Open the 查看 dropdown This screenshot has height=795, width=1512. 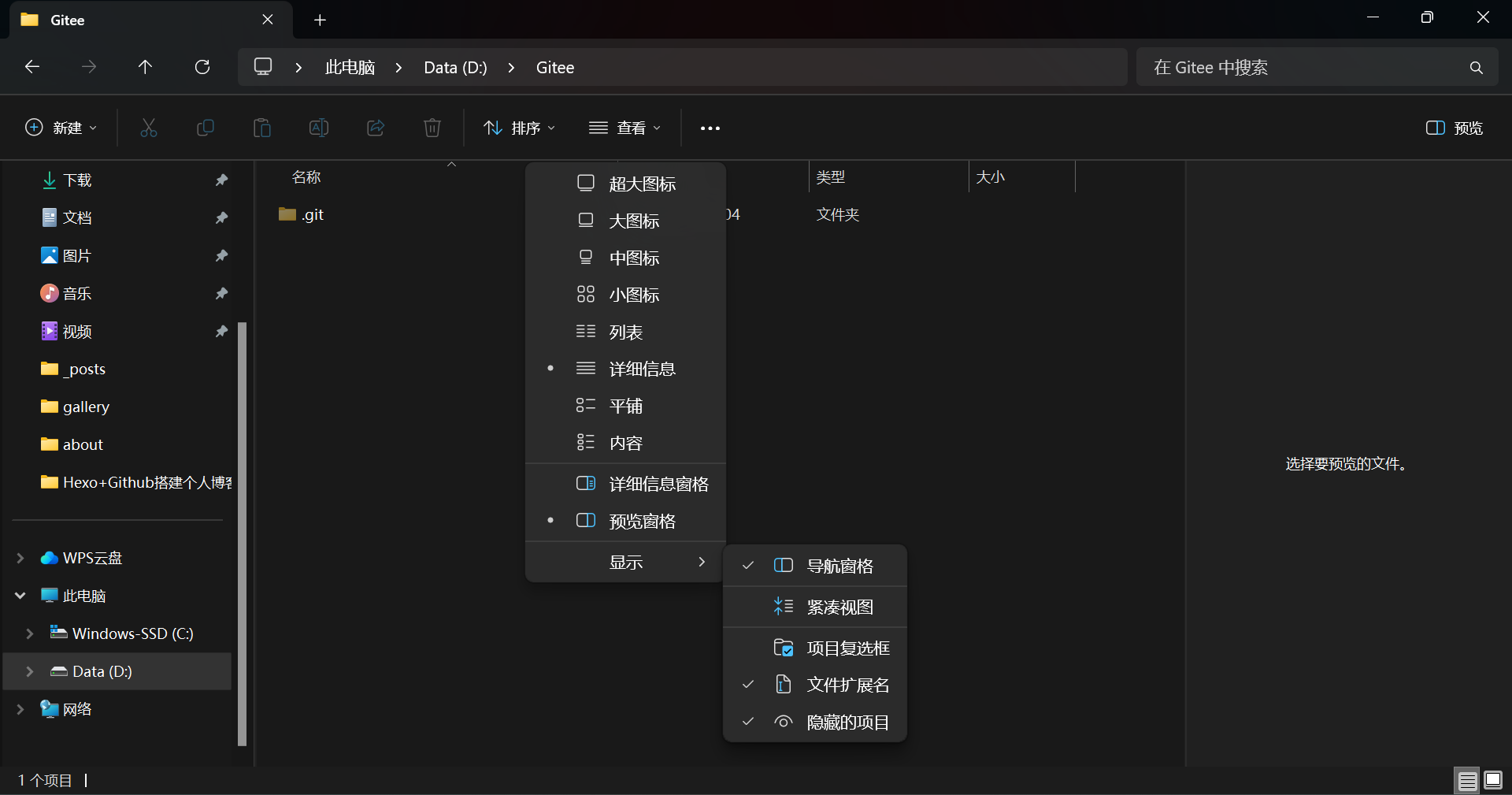625,128
